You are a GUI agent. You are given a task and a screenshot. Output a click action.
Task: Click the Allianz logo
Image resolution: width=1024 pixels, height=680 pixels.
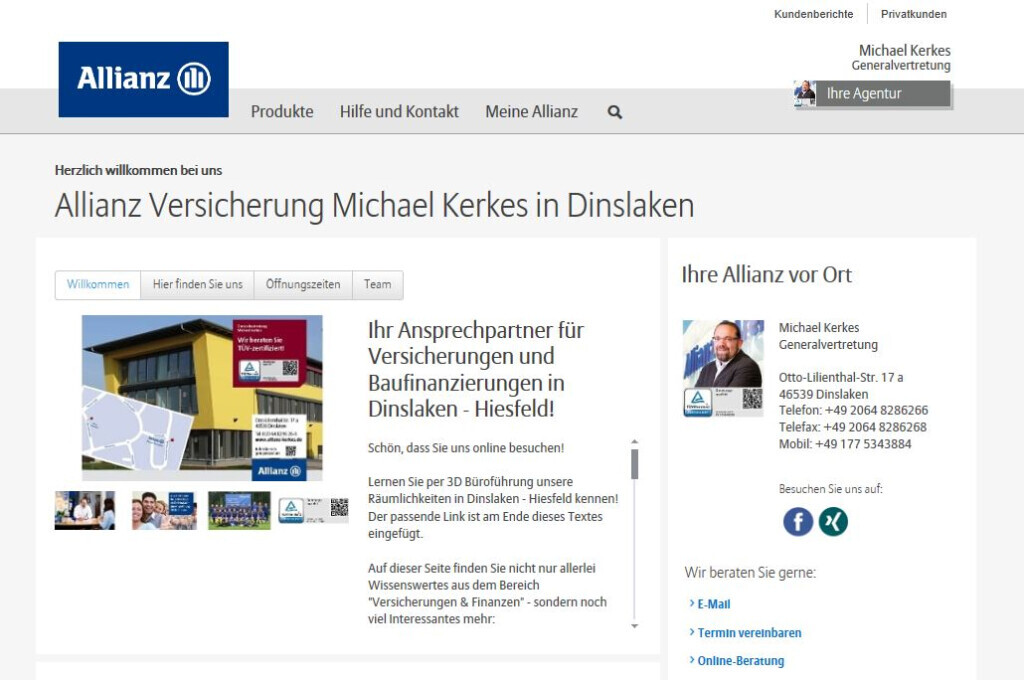click(142, 78)
